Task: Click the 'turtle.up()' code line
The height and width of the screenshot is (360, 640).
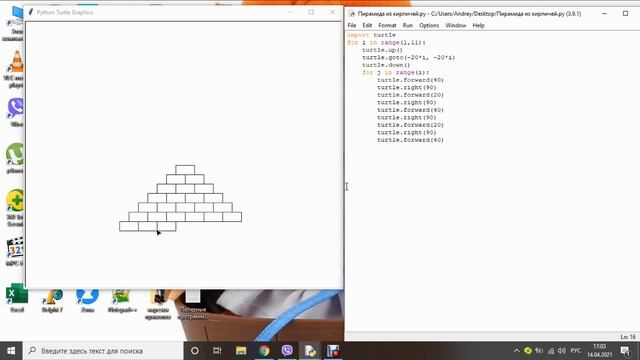Action: 382,50
